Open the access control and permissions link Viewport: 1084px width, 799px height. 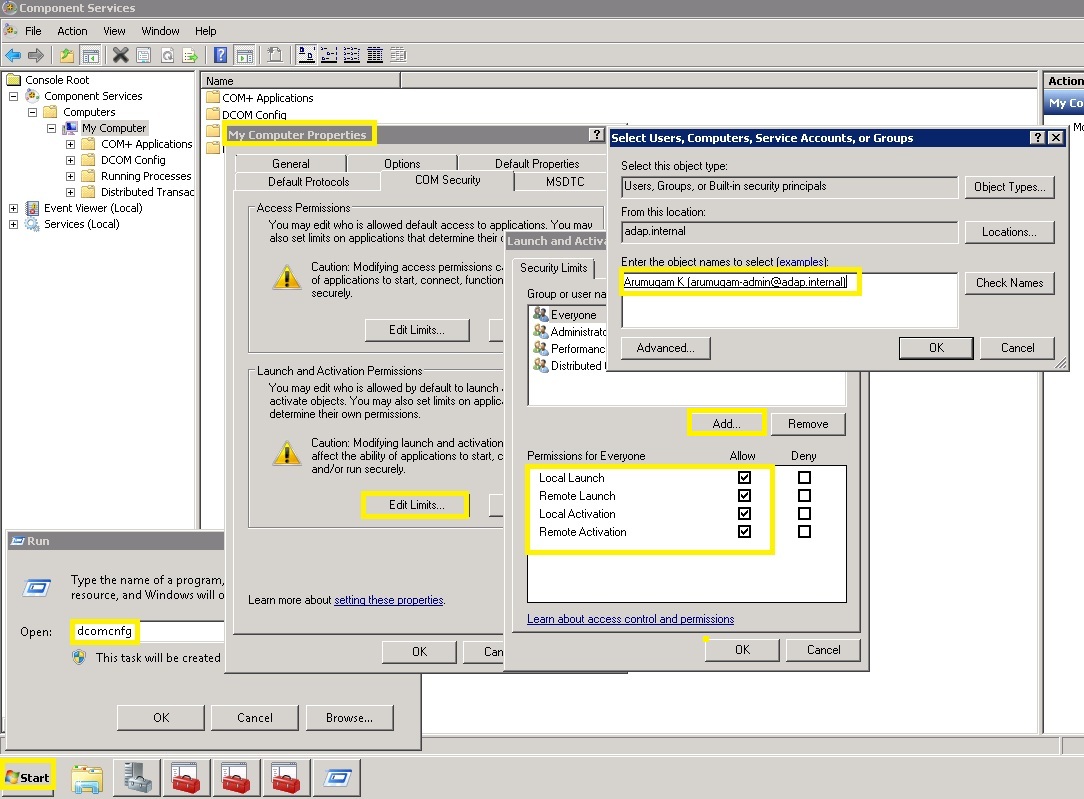(x=630, y=619)
